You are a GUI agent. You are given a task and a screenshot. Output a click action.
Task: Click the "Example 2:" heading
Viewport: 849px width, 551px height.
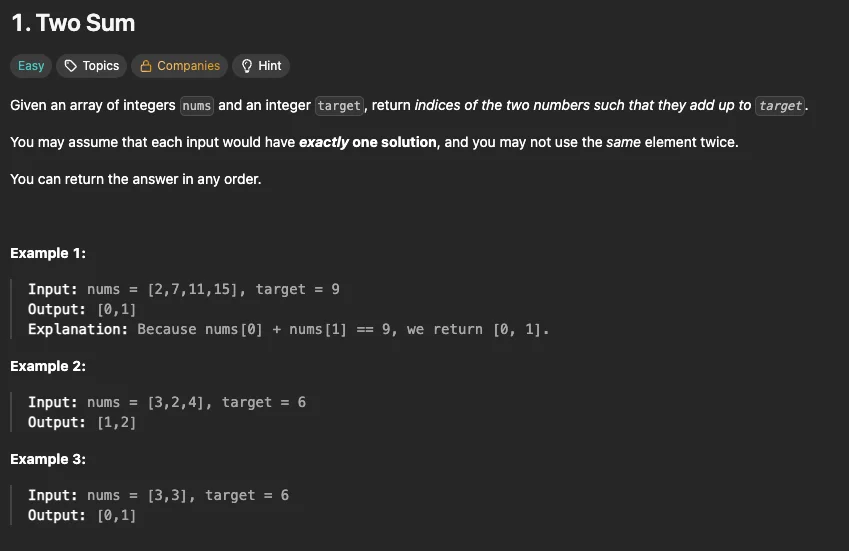[x=48, y=366]
